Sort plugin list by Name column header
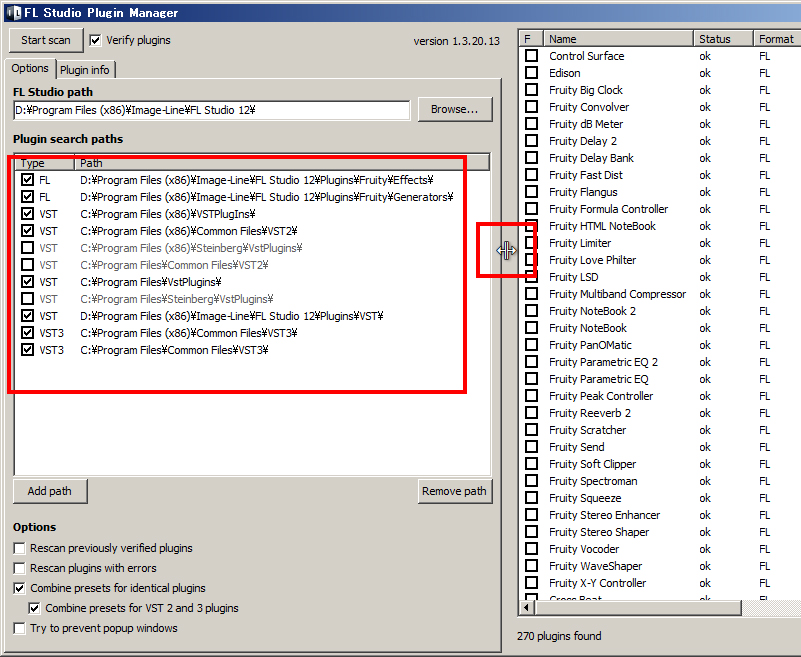 (618, 39)
